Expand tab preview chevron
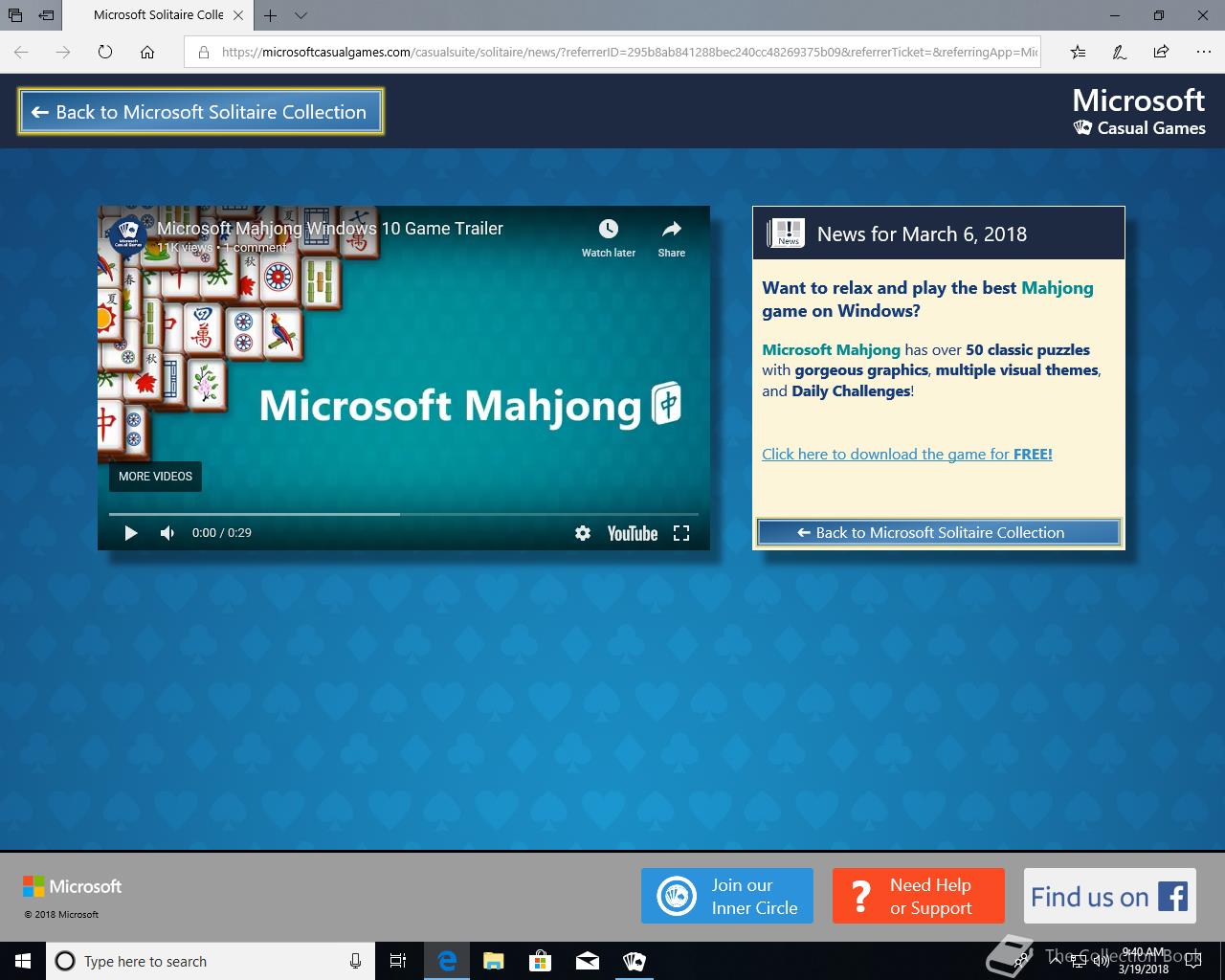 pyautogui.click(x=301, y=15)
